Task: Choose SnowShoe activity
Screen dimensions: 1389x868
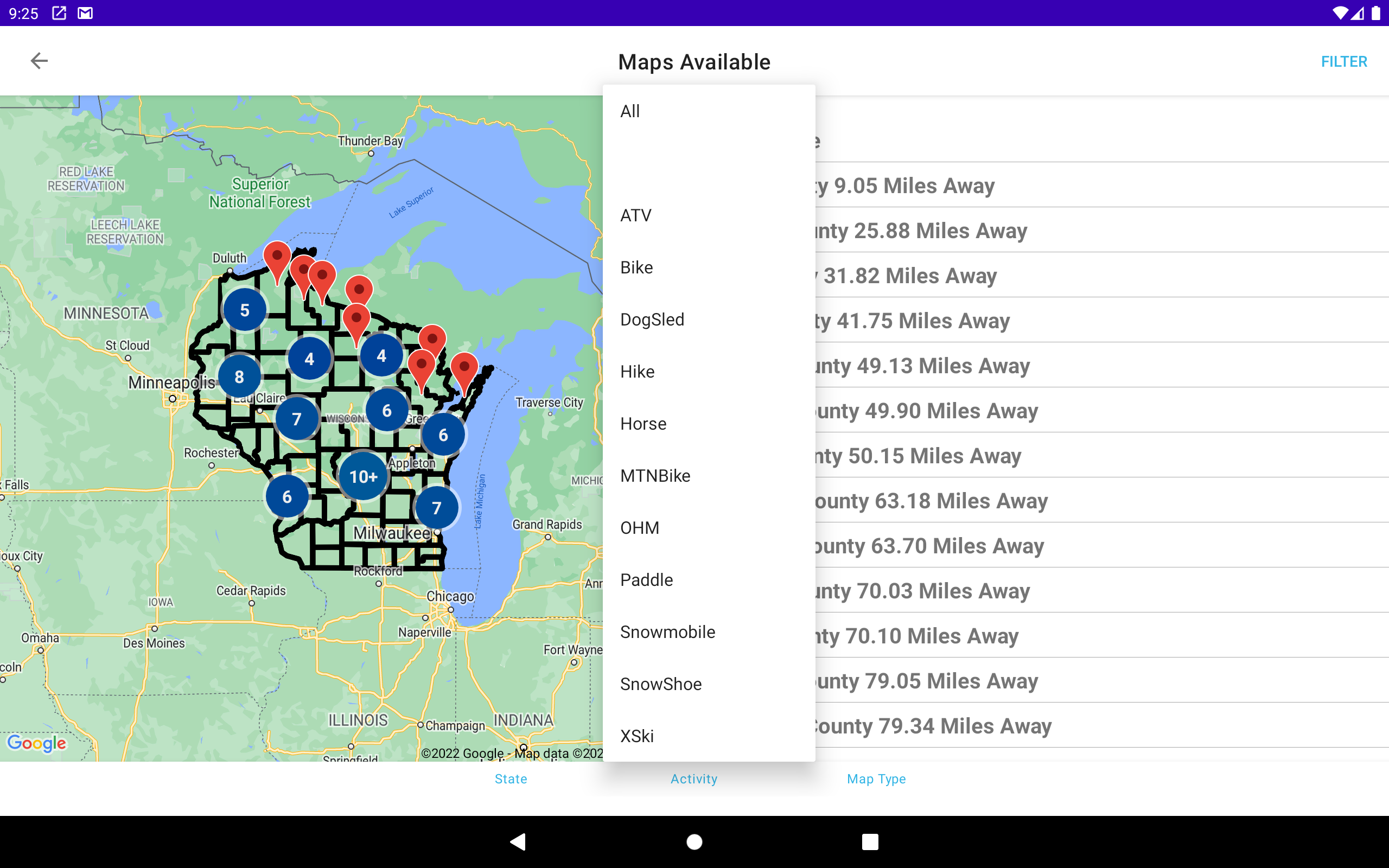Action: point(709,684)
